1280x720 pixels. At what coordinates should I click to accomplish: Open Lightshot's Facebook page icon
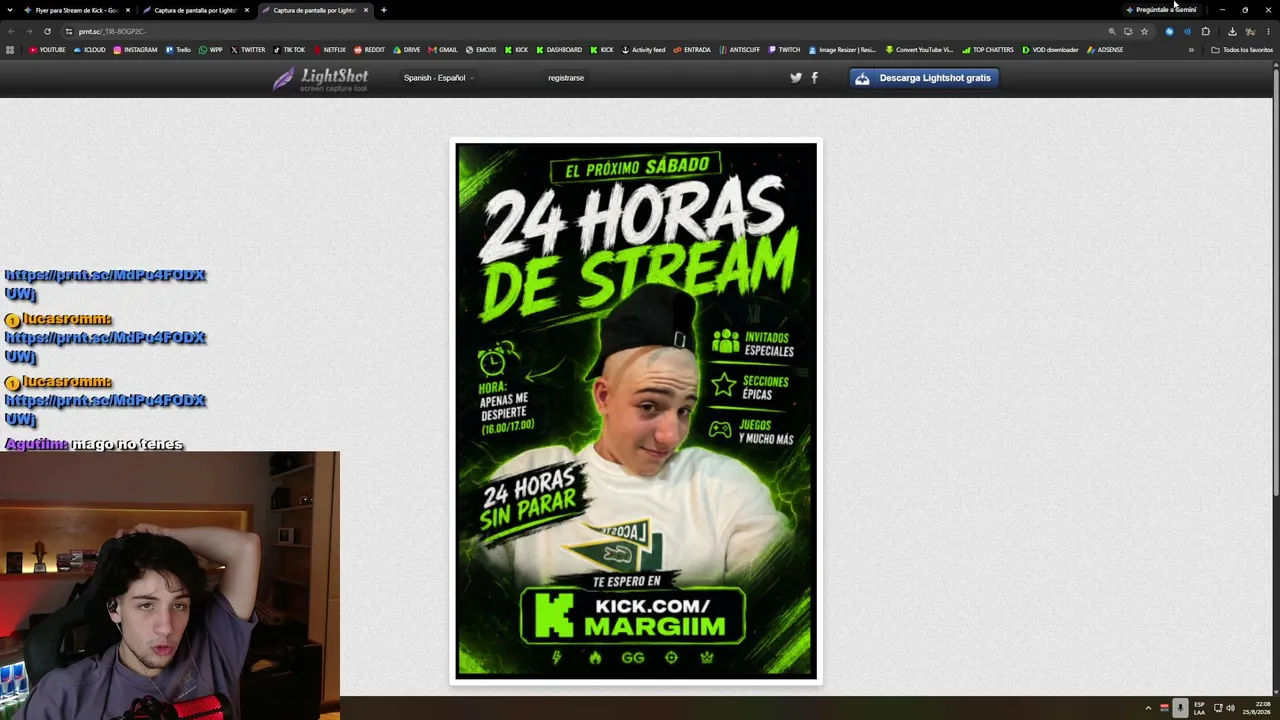pyautogui.click(x=814, y=78)
